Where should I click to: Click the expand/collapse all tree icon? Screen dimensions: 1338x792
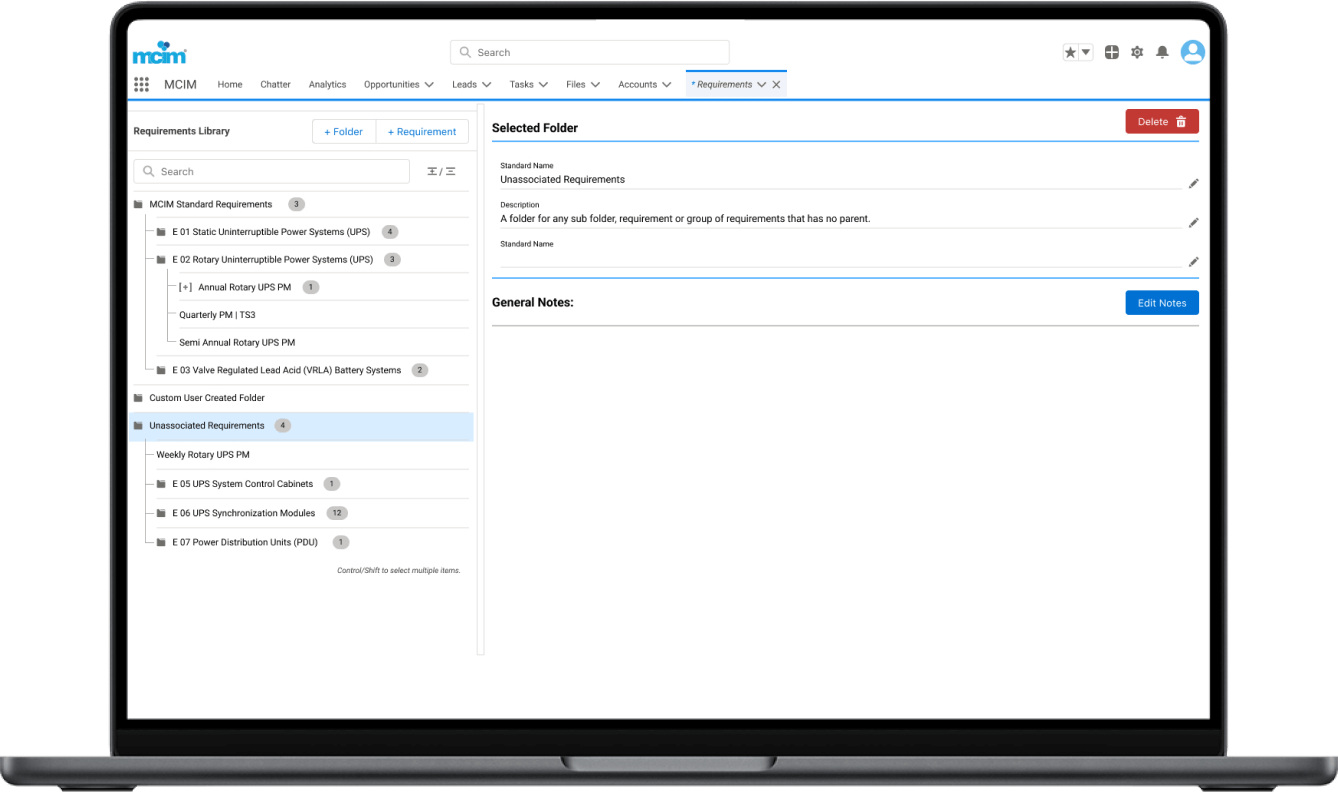[x=441, y=172]
